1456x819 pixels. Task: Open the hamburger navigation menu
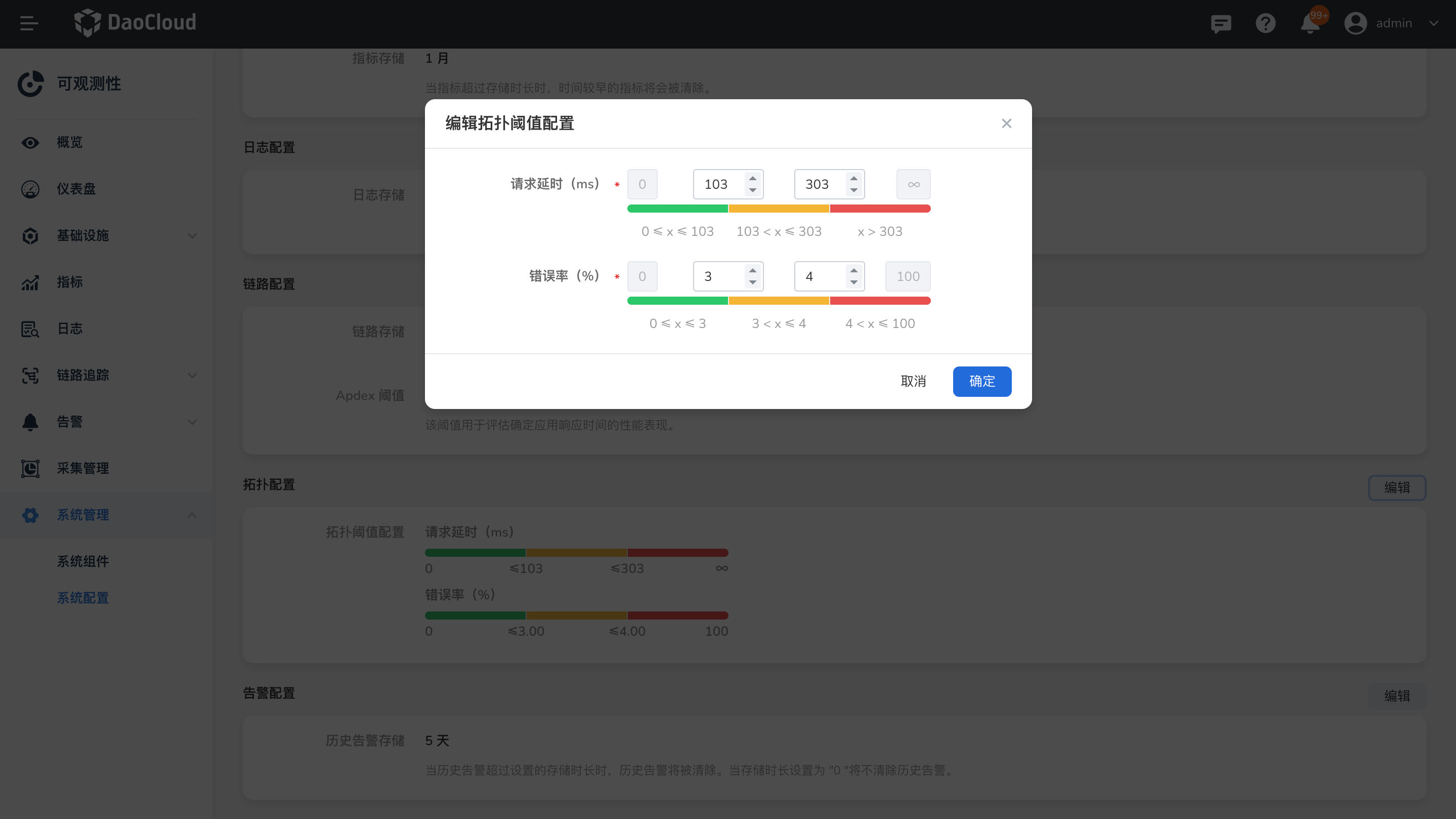(x=29, y=24)
